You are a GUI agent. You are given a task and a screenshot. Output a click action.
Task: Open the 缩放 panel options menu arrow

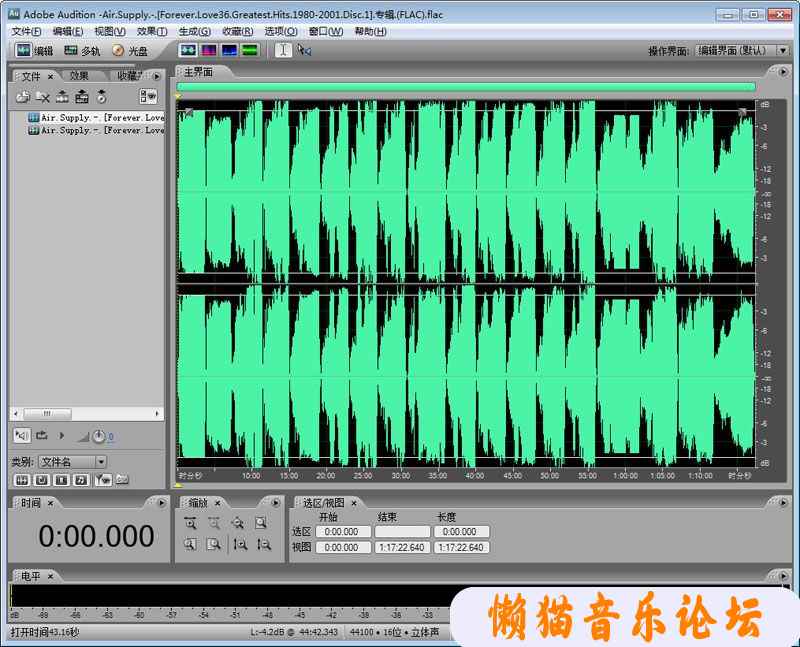[x=276, y=503]
